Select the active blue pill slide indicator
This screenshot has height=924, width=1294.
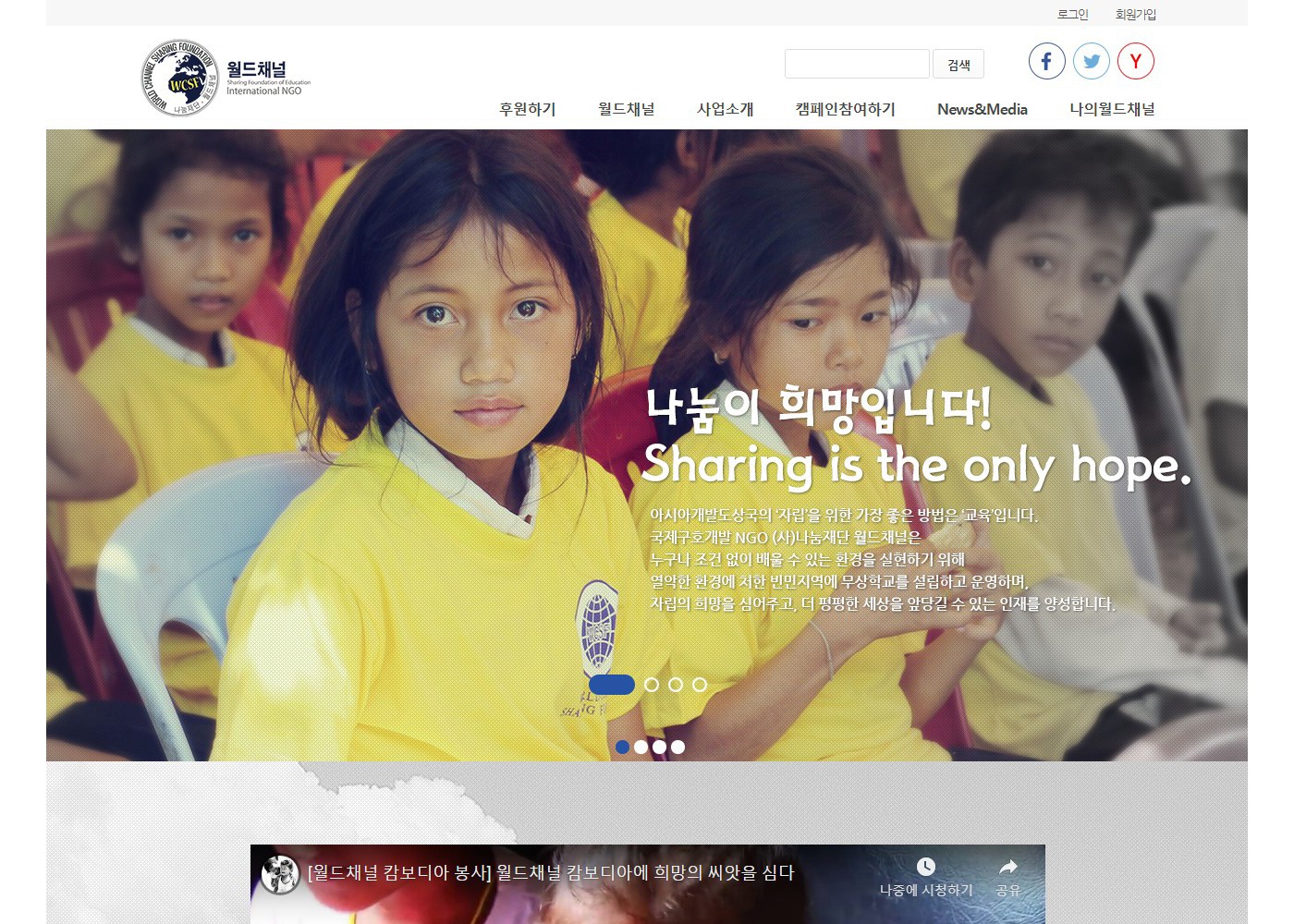[x=611, y=685]
